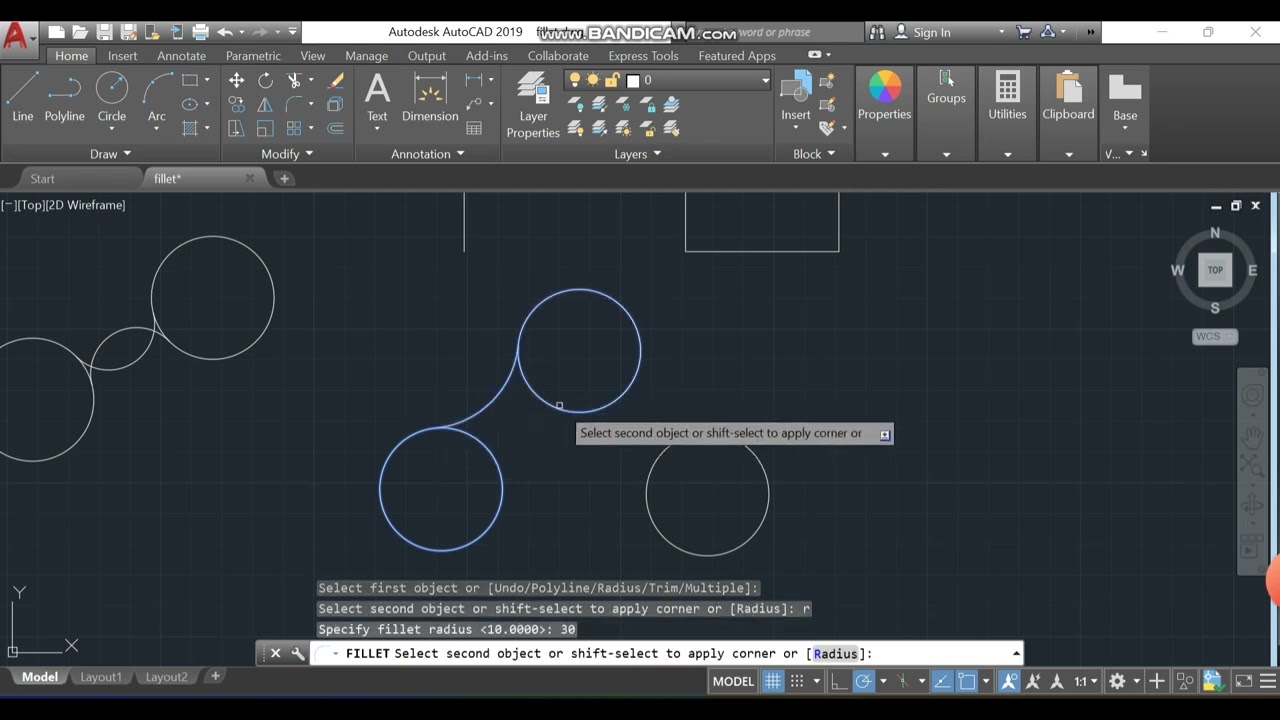The width and height of the screenshot is (1280, 720).
Task: Click the Explode tool icon
Action: click(x=336, y=104)
